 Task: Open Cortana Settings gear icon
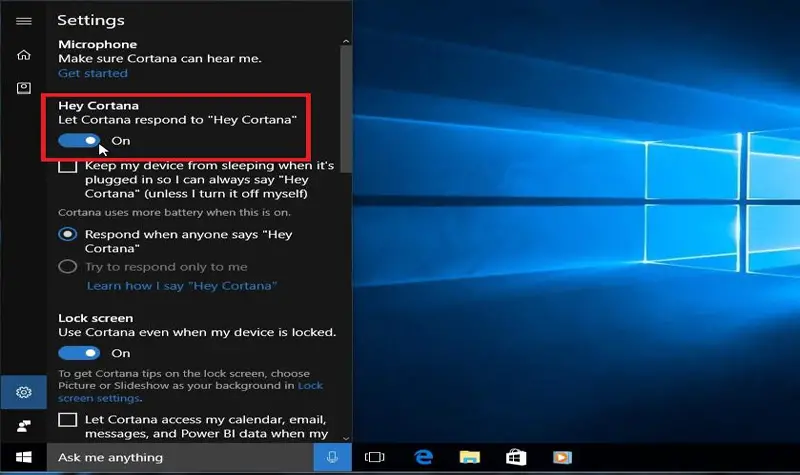23,392
